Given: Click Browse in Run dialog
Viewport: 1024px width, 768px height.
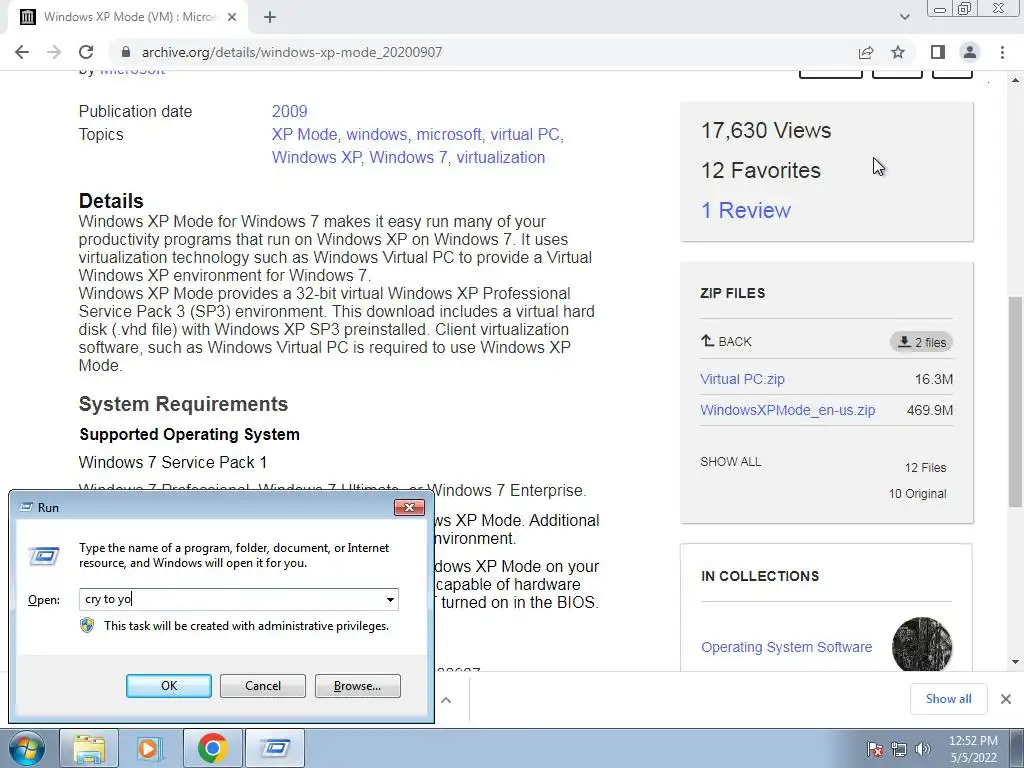Looking at the screenshot, I should pos(357,686).
